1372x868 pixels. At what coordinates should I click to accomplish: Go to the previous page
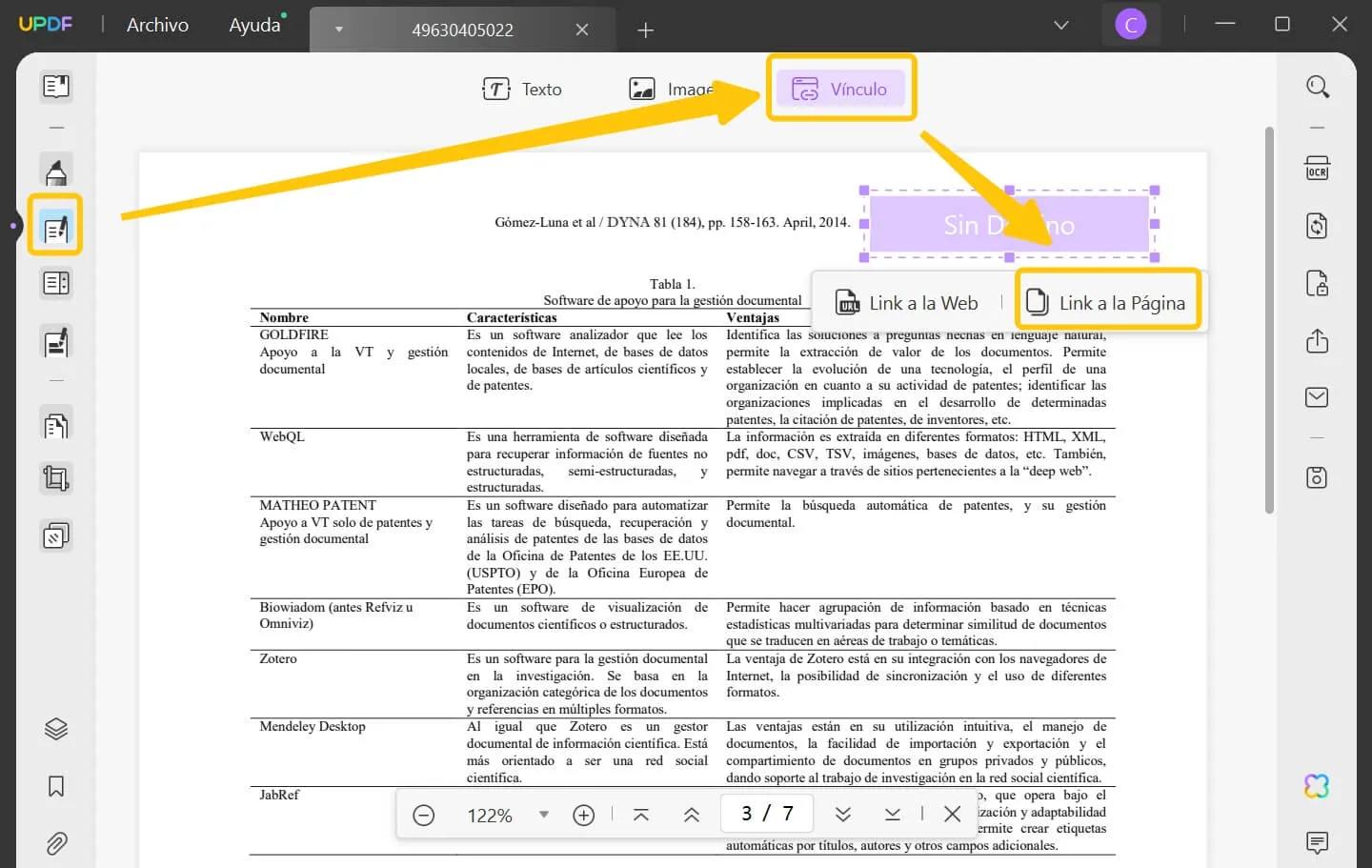[x=692, y=815]
